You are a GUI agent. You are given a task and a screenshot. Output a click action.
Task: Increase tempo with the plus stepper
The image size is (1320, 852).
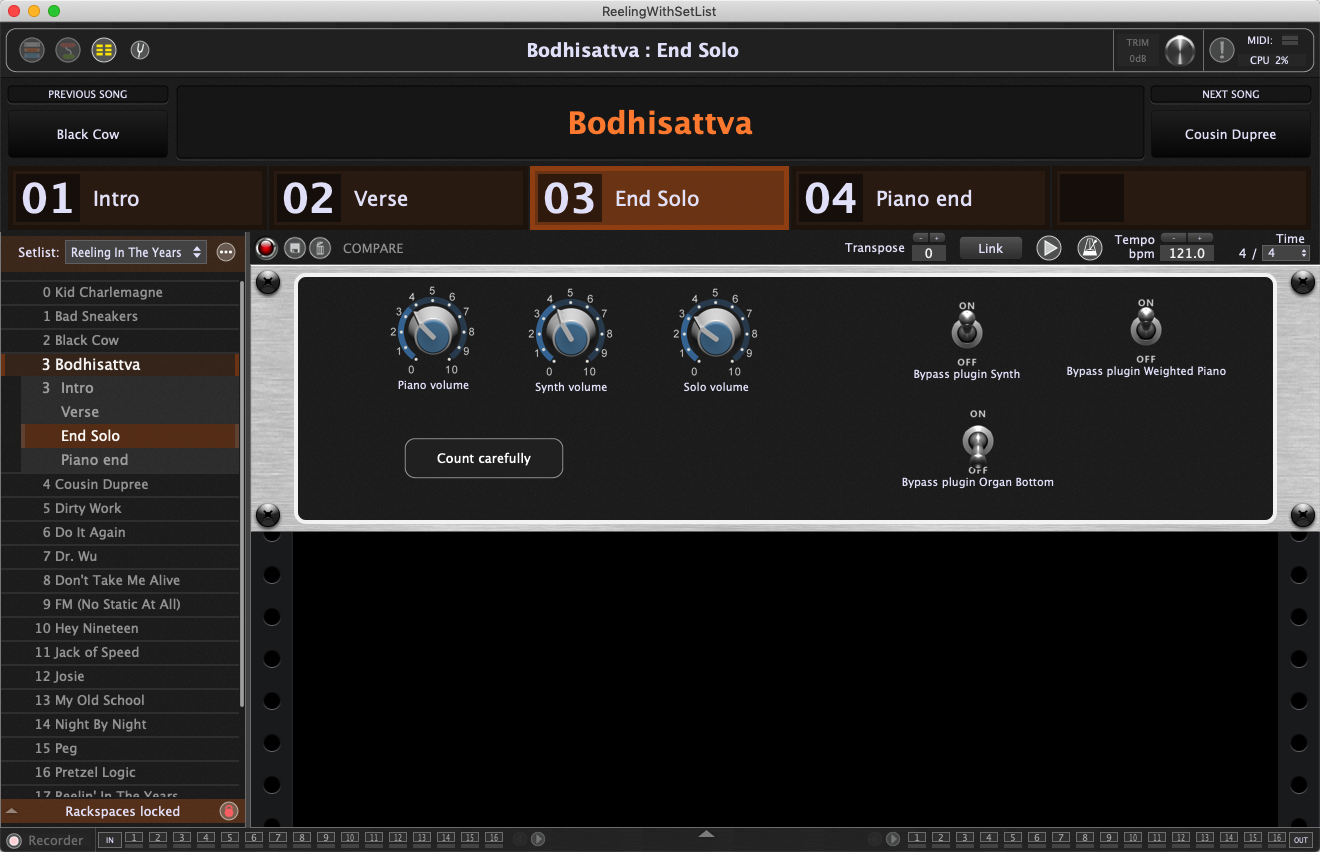pos(1200,238)
